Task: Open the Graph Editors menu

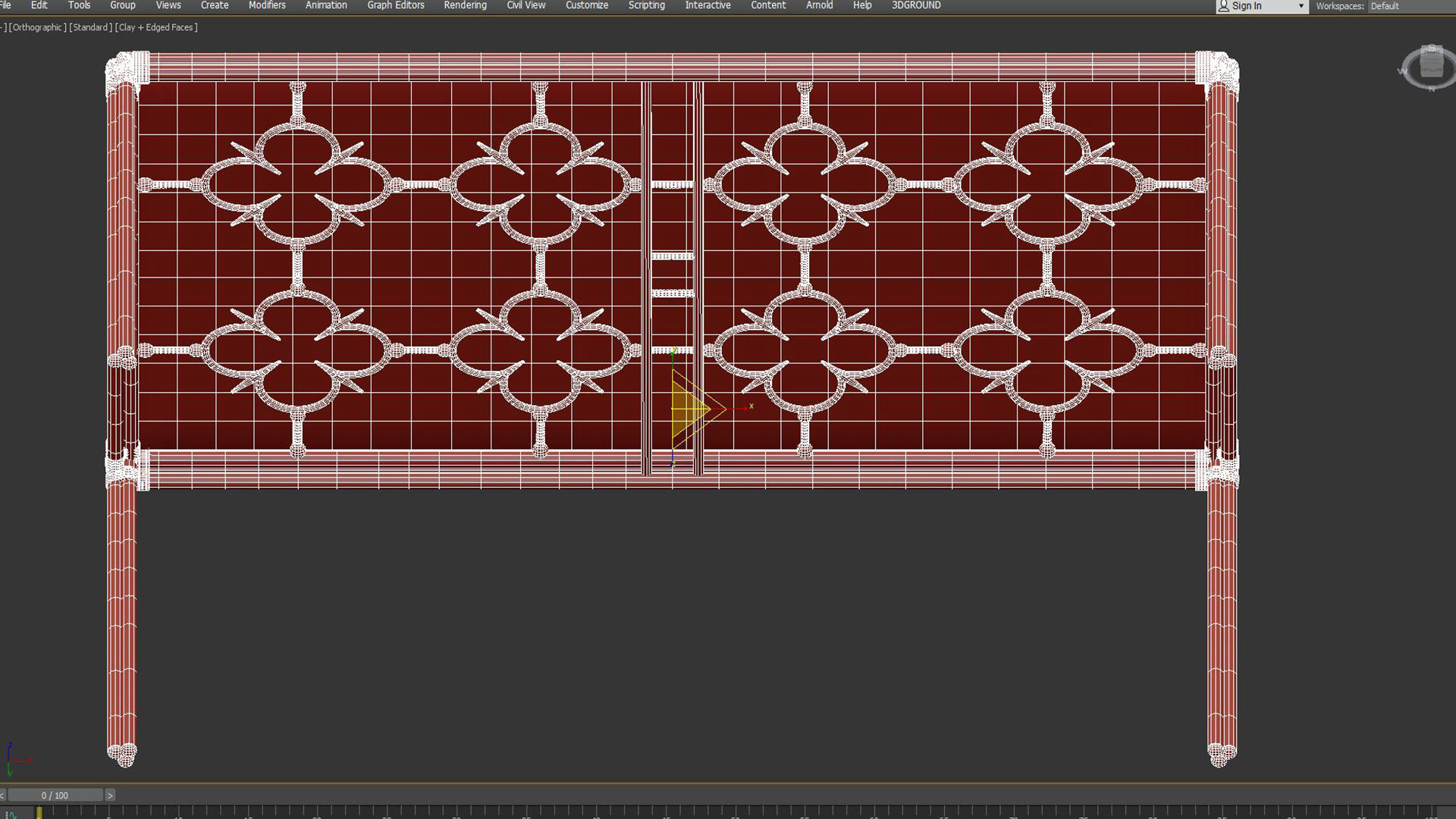Action: [395, 5]
